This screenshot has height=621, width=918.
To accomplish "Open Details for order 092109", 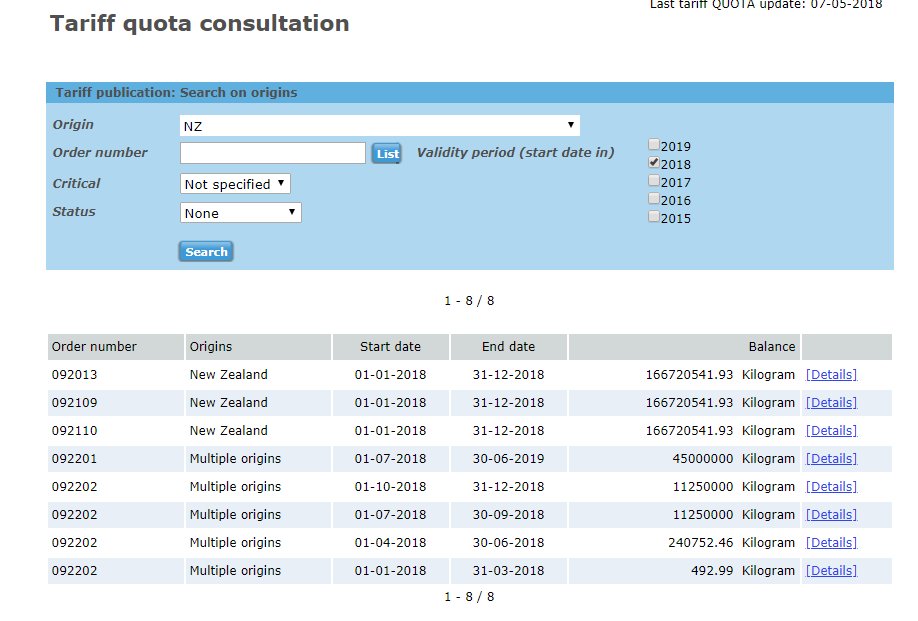I will tap(831, 403).
